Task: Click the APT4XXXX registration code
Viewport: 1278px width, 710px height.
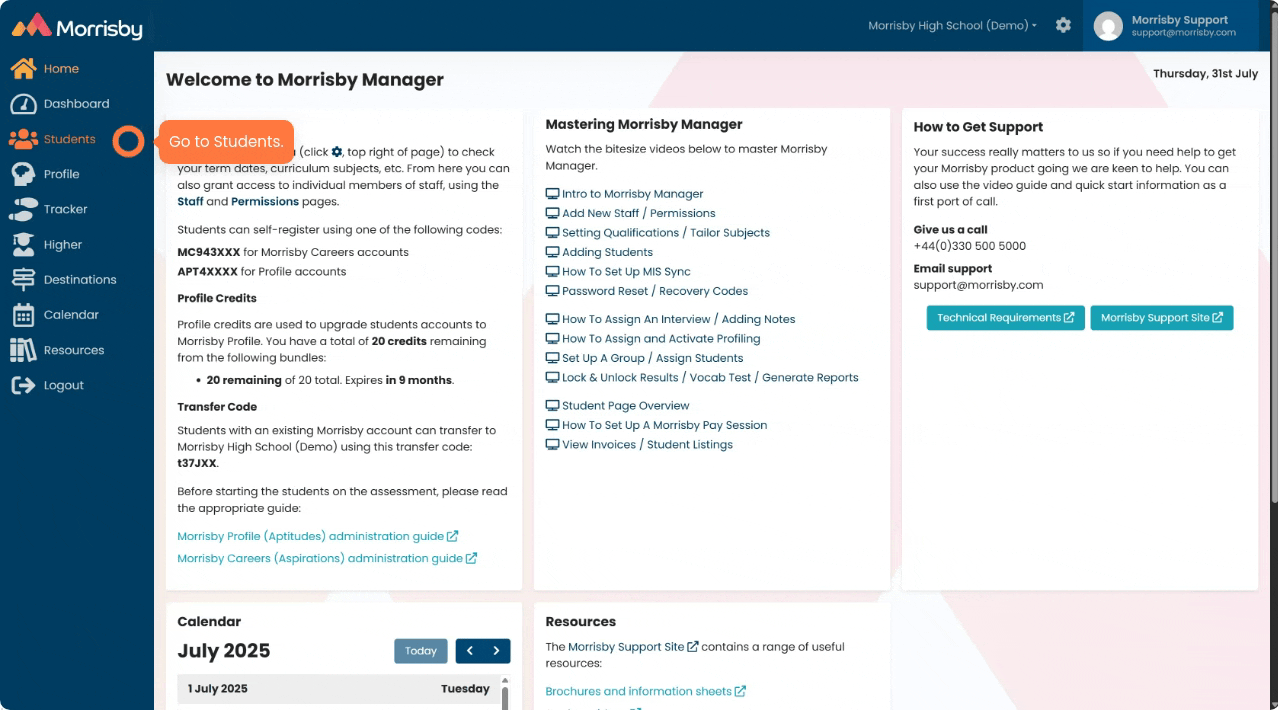Action: (x=207, y=272)
